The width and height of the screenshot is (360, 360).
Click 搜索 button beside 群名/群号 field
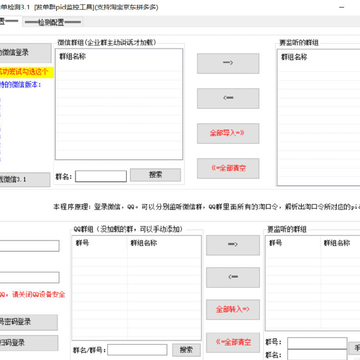(186, 350)
